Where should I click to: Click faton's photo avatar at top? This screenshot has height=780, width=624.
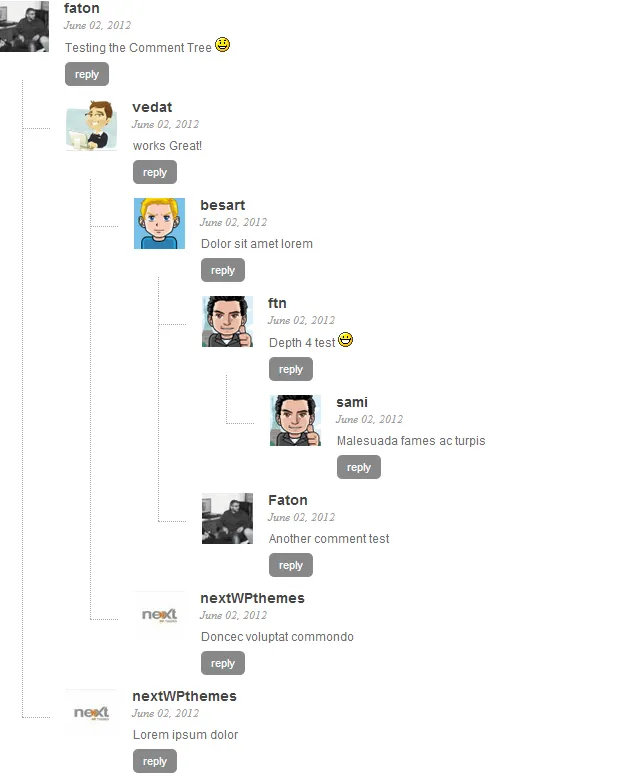click(24, 26)
